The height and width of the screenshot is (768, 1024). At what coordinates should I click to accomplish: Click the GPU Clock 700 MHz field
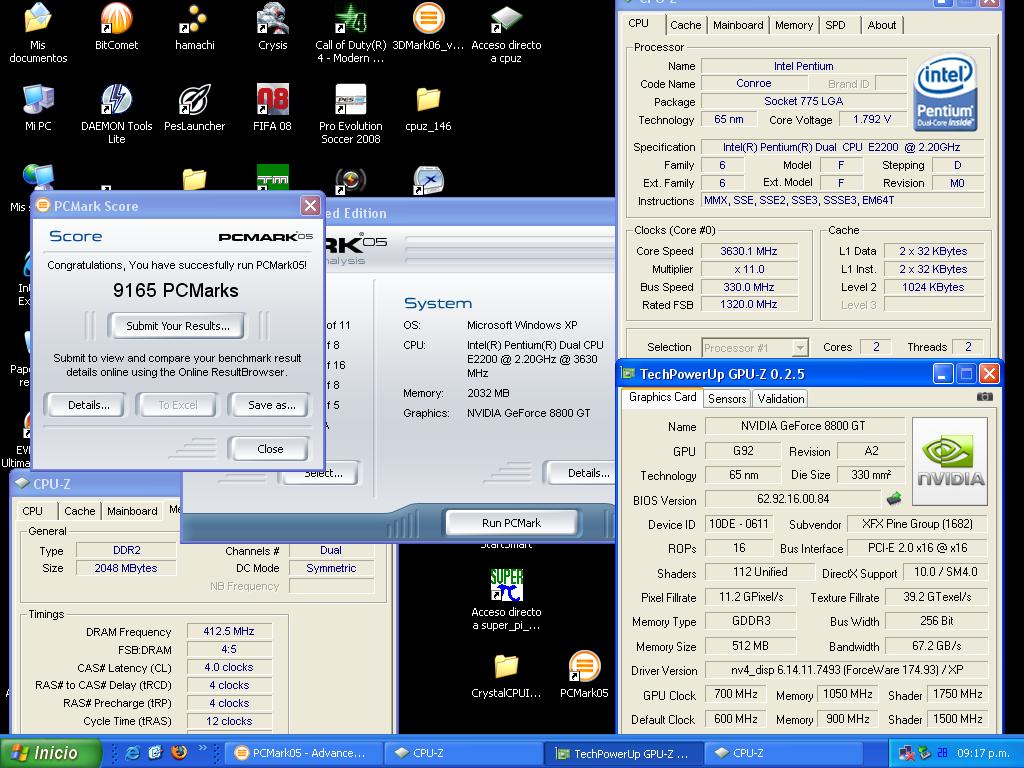point(735,694)
